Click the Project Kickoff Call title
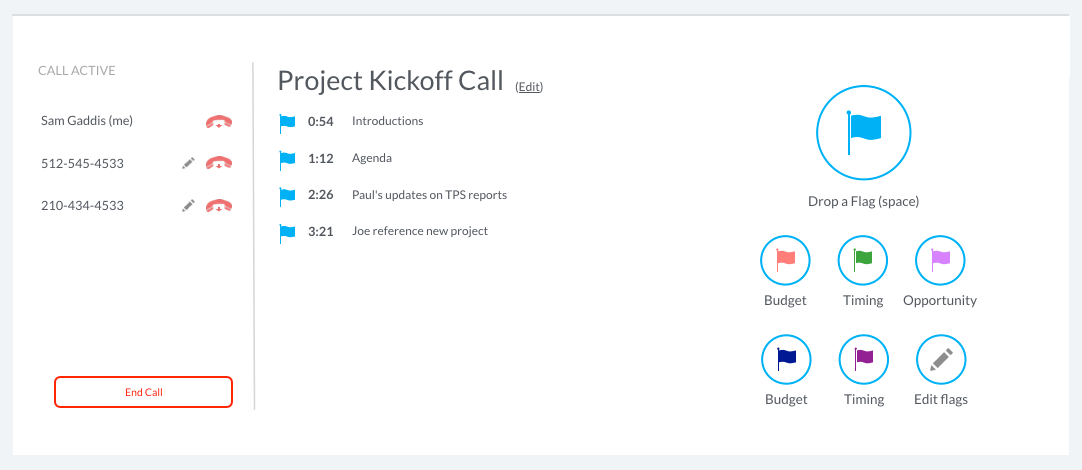Viewport: 1082px width, 470px height. pos(391,81)
